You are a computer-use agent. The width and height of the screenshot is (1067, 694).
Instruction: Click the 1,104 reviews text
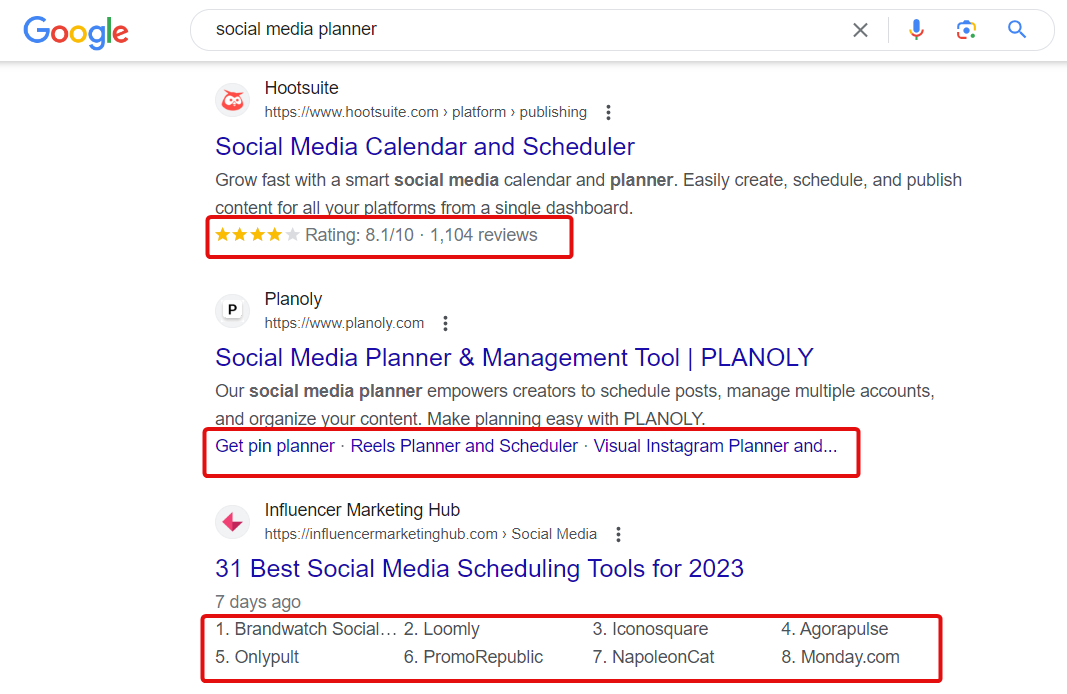[484, 235]
